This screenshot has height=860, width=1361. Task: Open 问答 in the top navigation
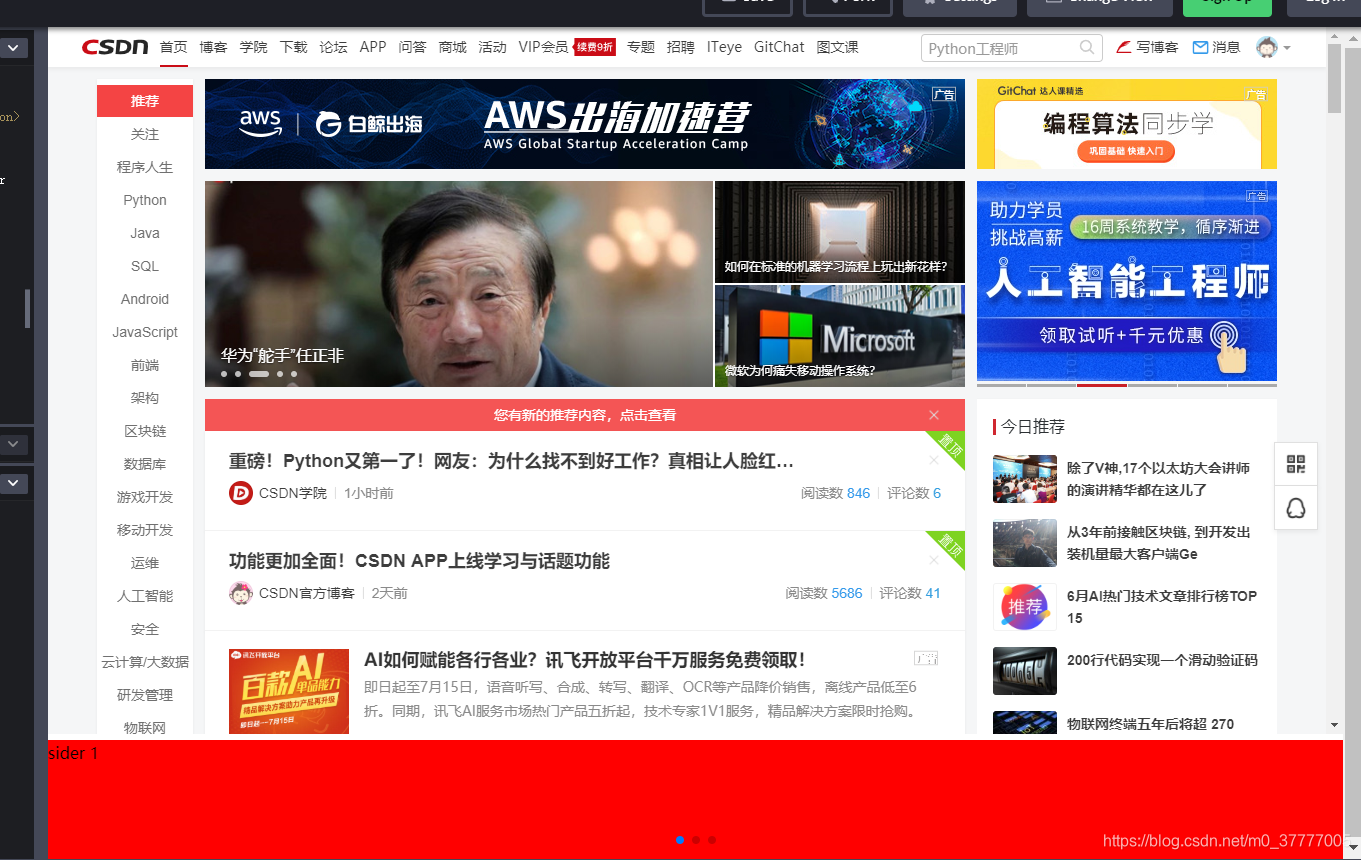412,47
